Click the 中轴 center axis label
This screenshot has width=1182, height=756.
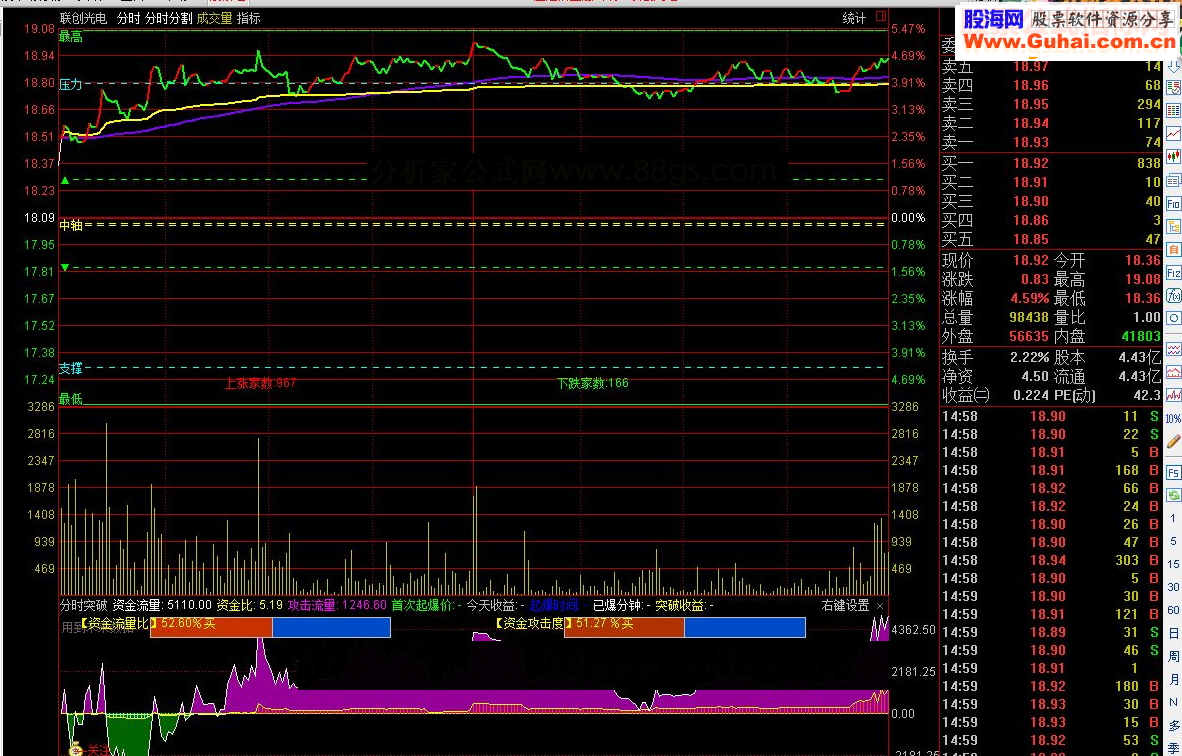71,225
